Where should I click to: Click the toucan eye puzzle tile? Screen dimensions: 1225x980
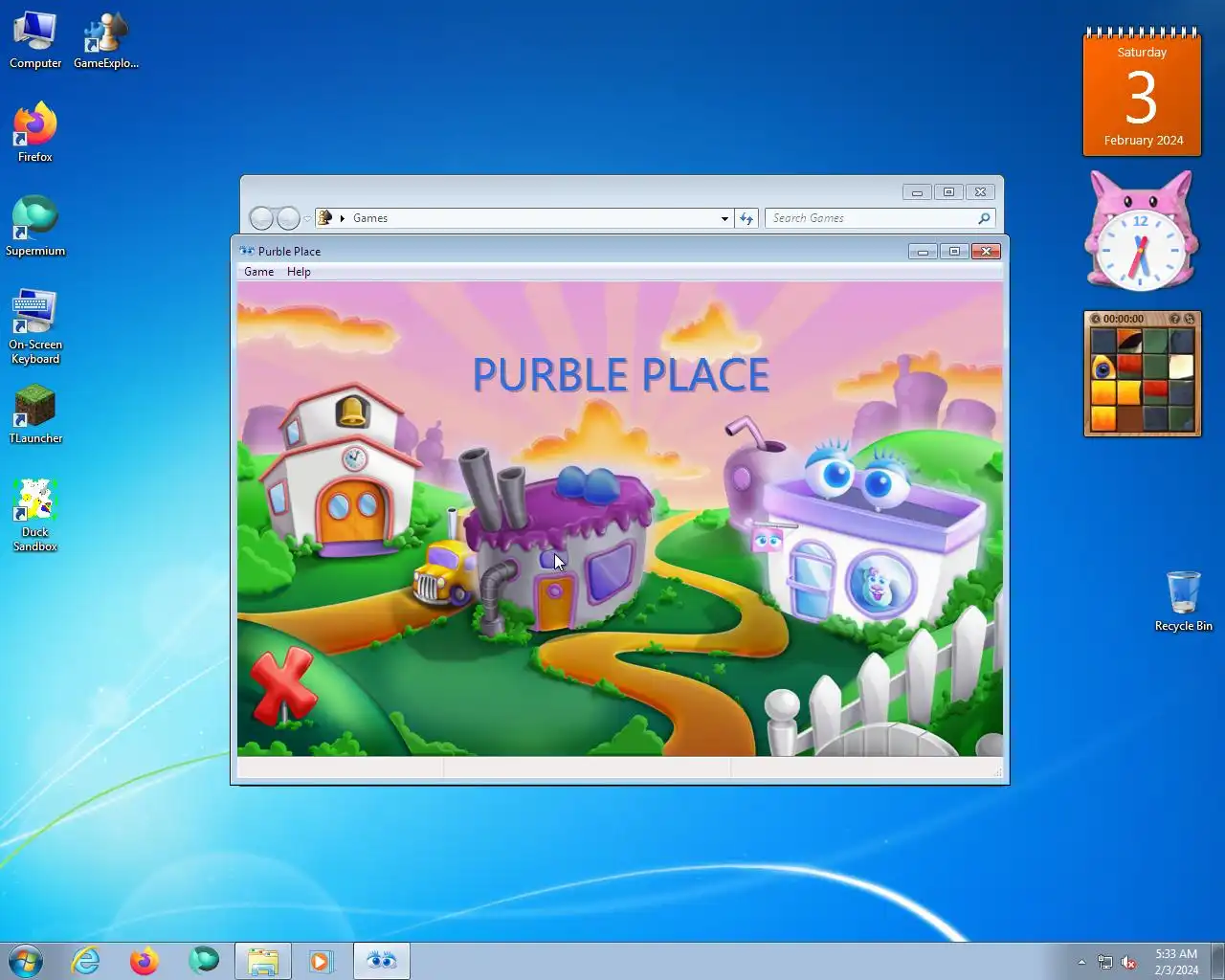pyautogui.click(x=1102, y=367)
